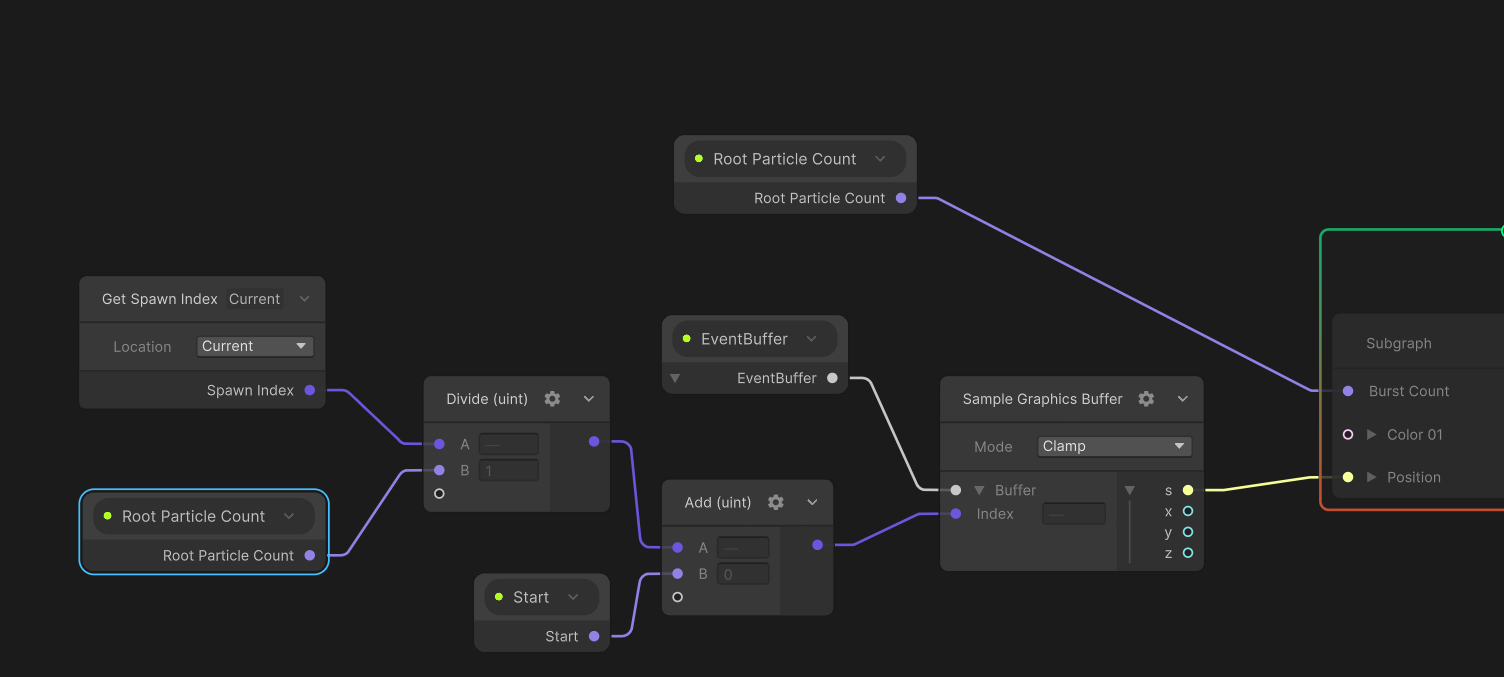Open the Add node settings gear
1504x677 pixels.
pyautogui.click(x=776, y=502)
